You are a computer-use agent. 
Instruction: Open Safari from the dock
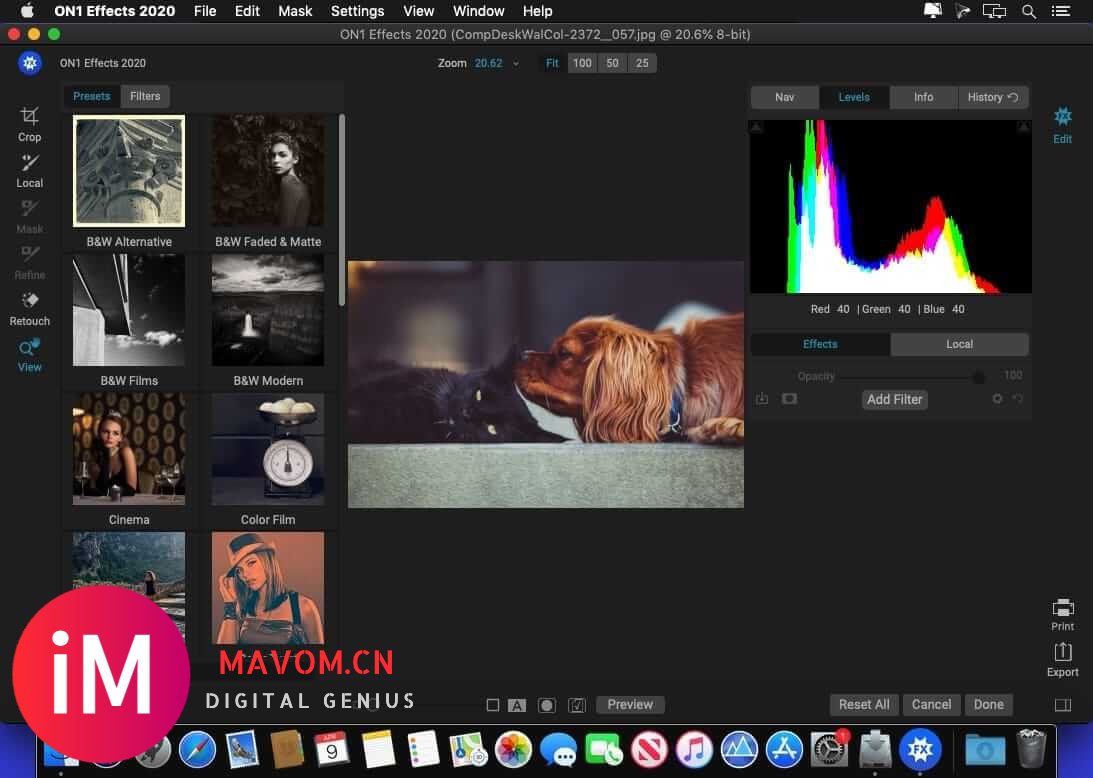point(197,750)
